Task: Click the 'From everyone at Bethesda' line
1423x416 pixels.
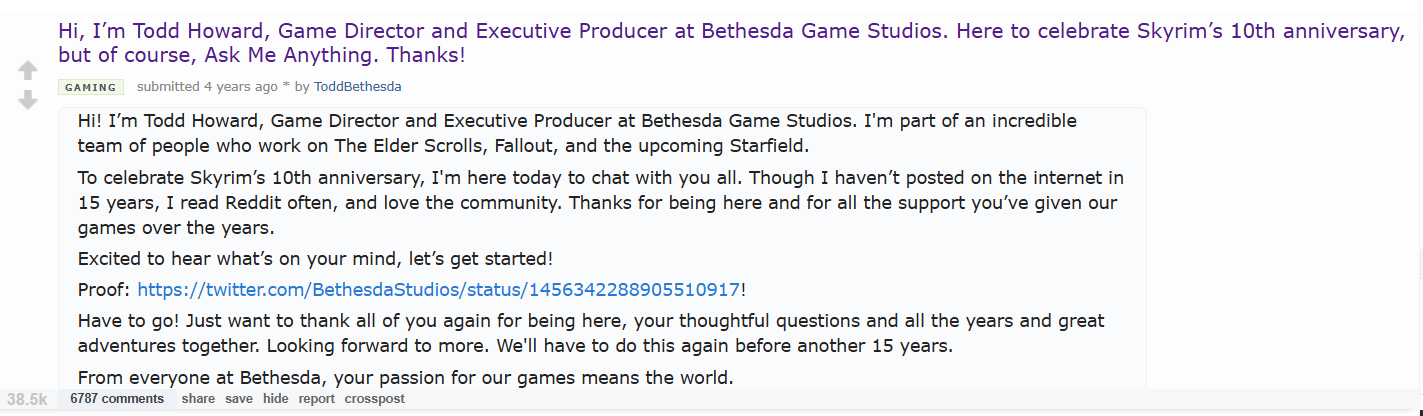Action: (405, 378)
